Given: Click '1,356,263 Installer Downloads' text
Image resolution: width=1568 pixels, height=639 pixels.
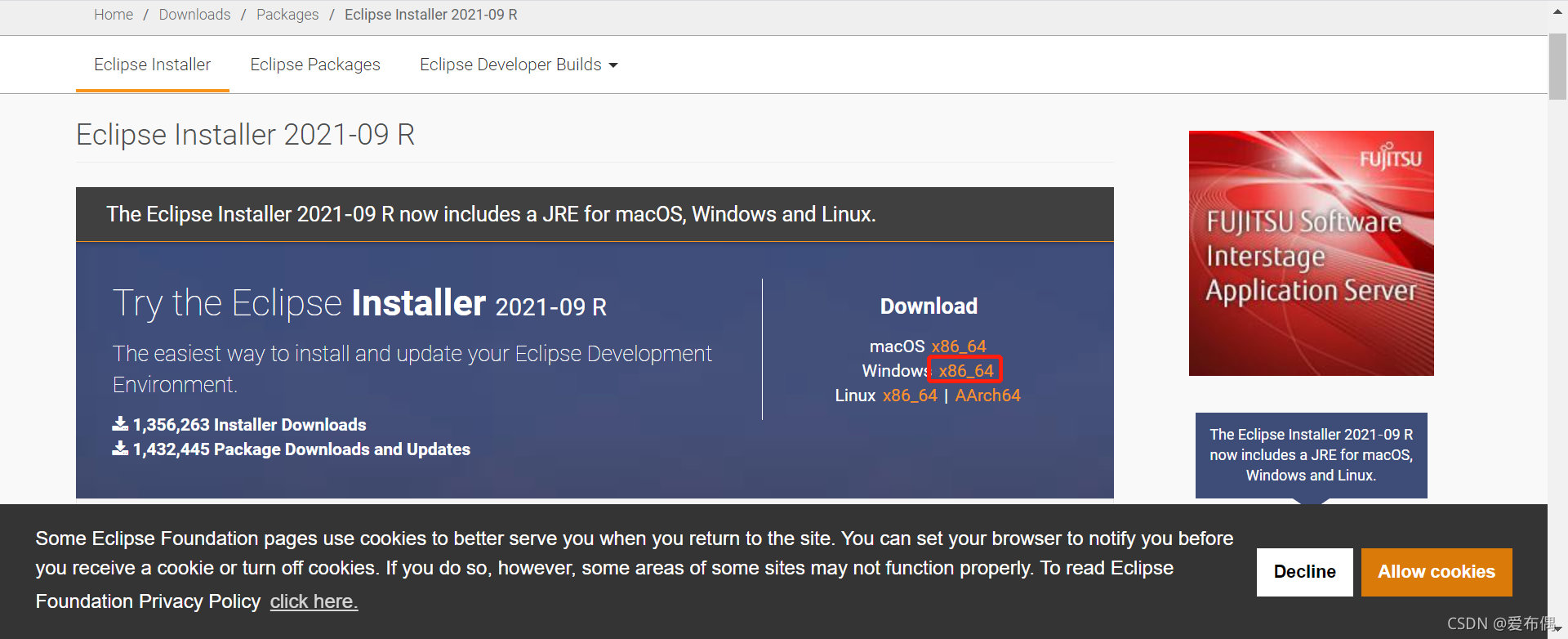Looking at the screenshot, I should pos(249,425).
